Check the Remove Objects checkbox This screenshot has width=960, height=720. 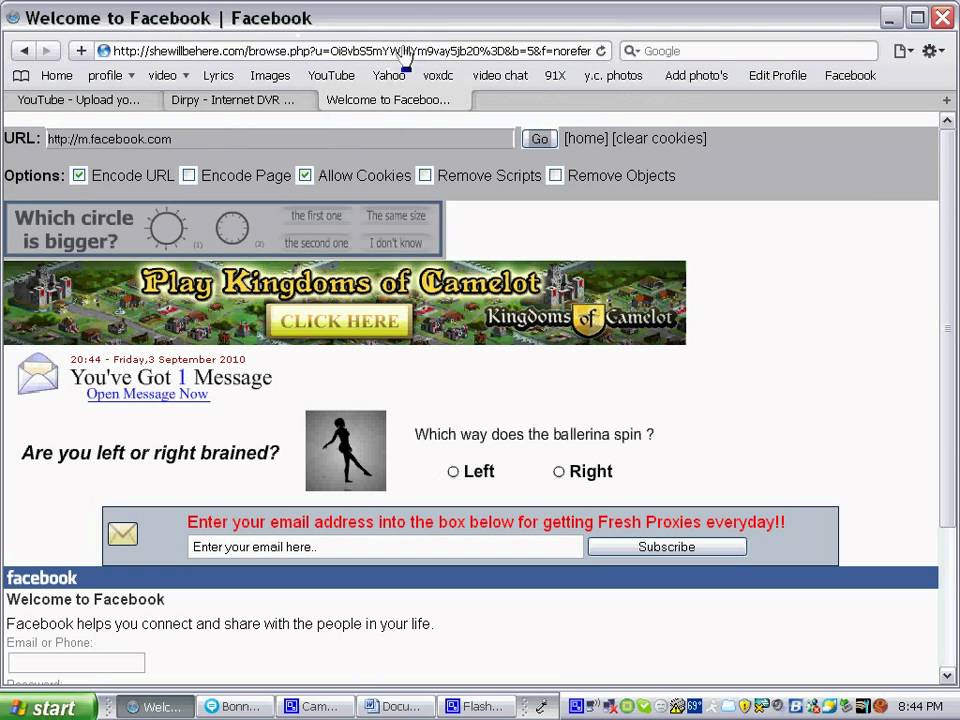tap(555, 175)
